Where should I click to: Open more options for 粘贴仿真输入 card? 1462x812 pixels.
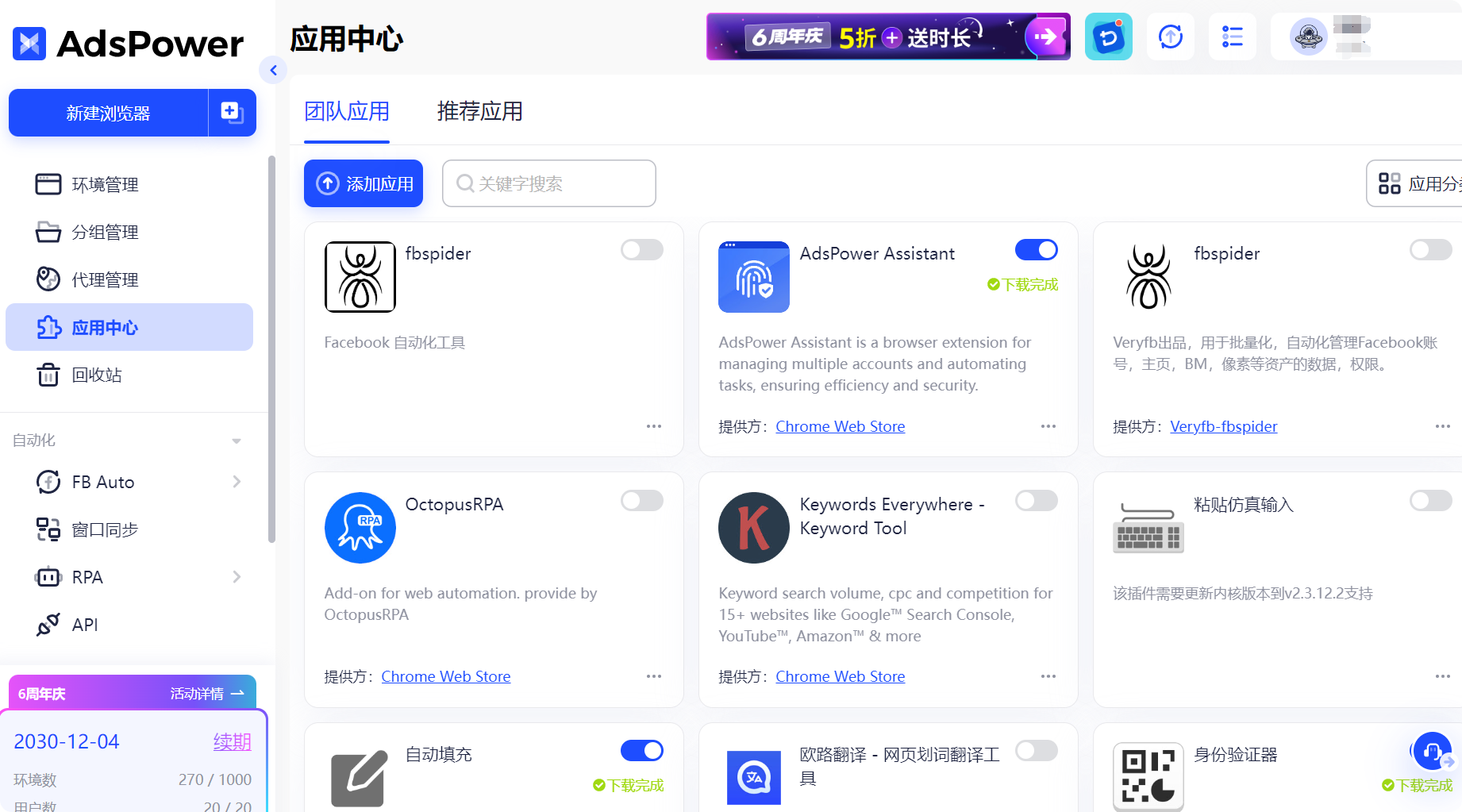1443,676
